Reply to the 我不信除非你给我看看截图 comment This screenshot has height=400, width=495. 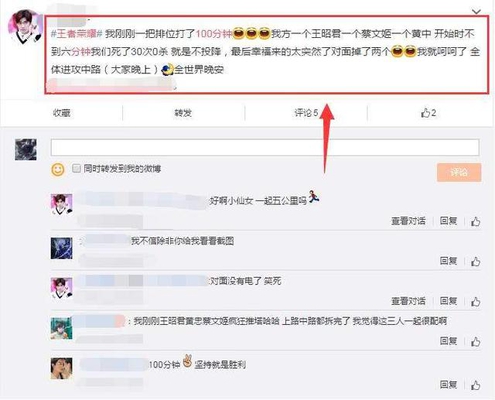(x=448, y=261)
